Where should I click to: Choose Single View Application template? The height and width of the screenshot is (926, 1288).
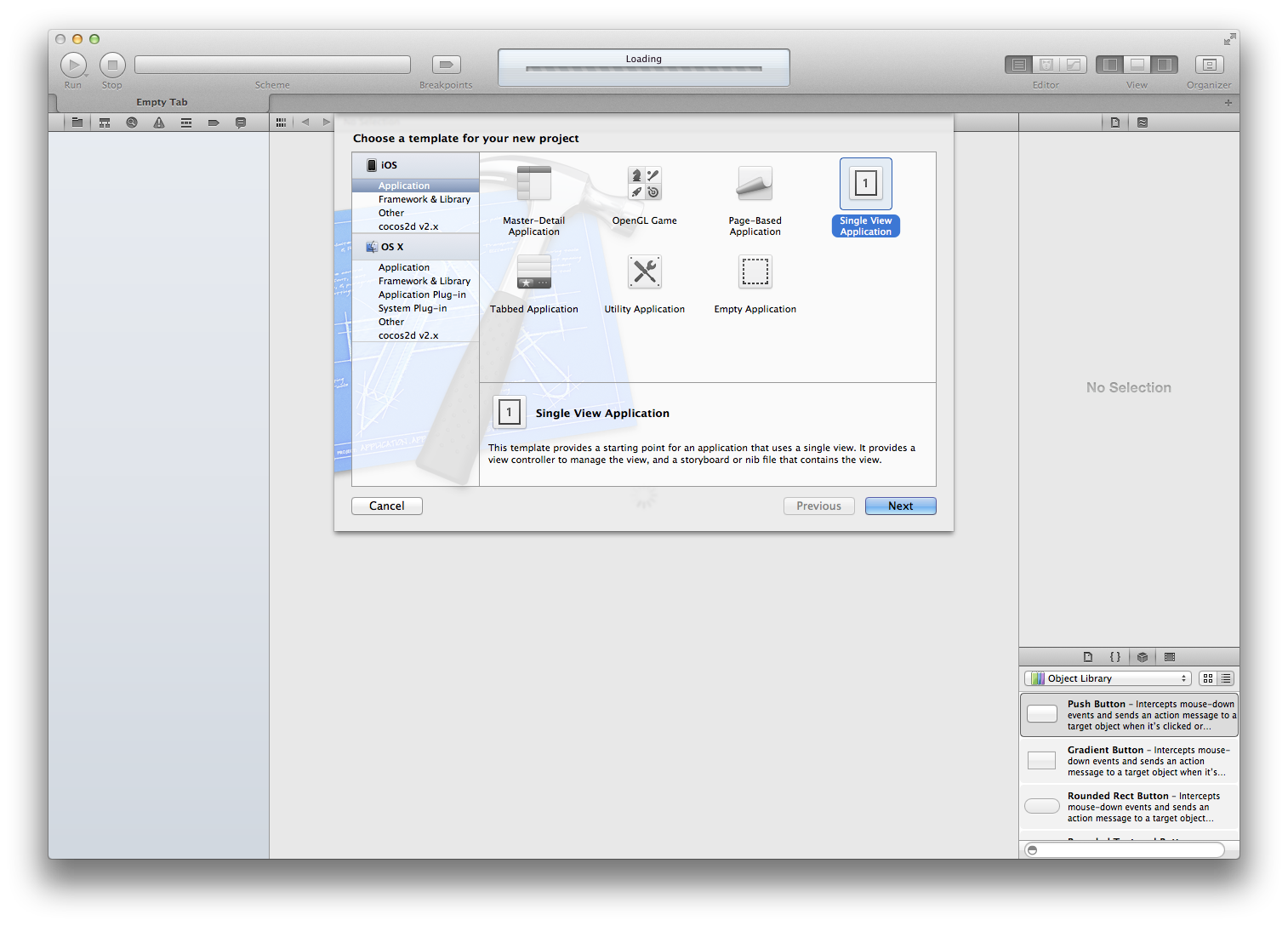pyautogui.click(x=866, y=197)
